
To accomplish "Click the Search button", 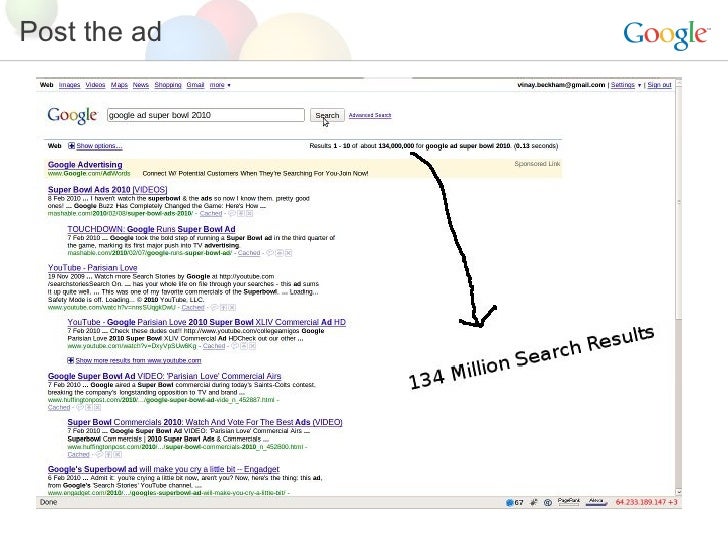I will [x=327, y=115].
